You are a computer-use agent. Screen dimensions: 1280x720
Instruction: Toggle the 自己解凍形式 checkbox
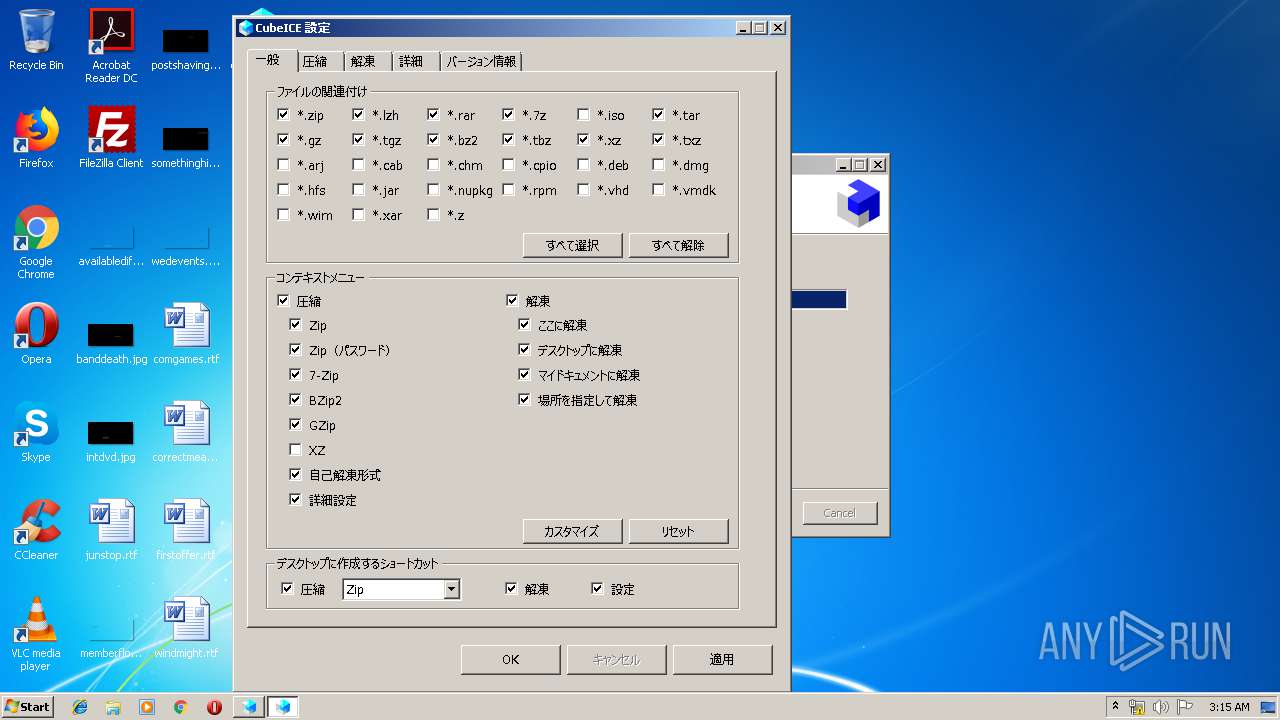point(295,475)
